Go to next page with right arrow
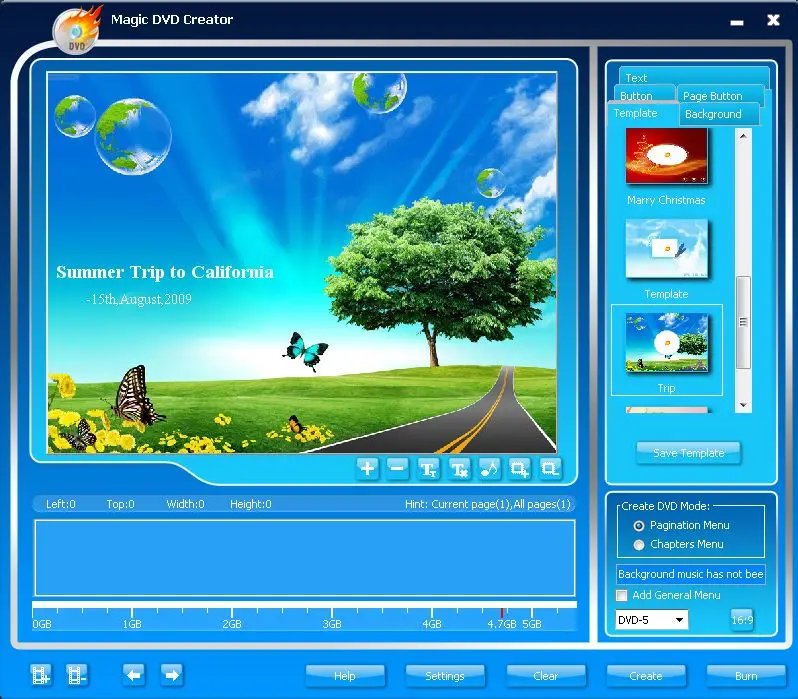Screen dimensions: 798x699 click(x=172, y=675)
